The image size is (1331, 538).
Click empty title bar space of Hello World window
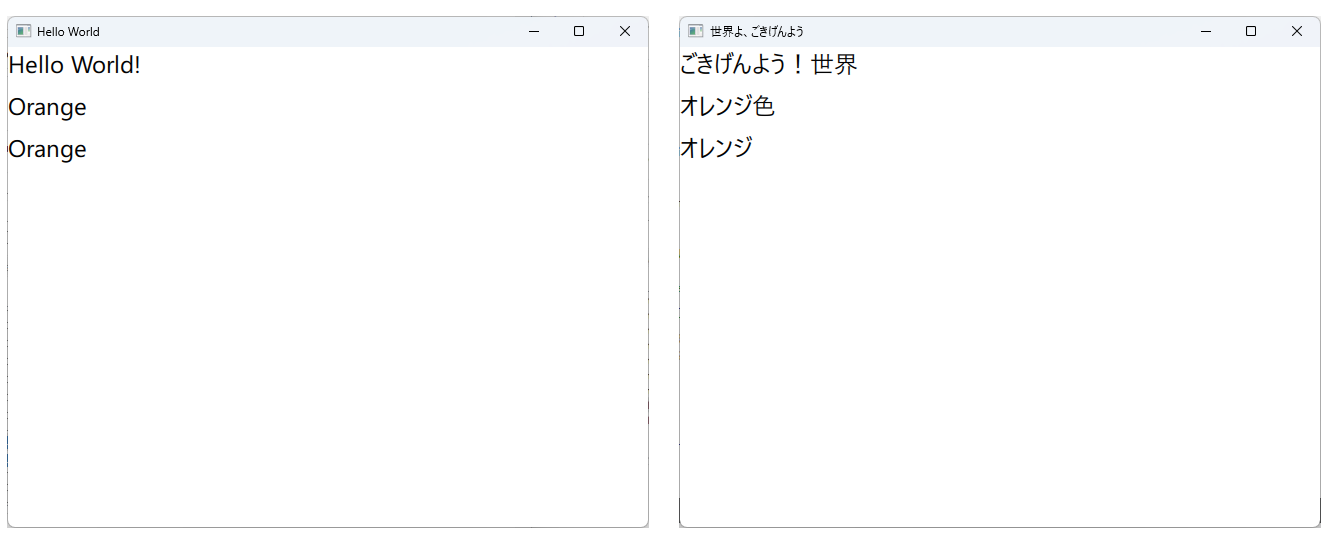300,31
